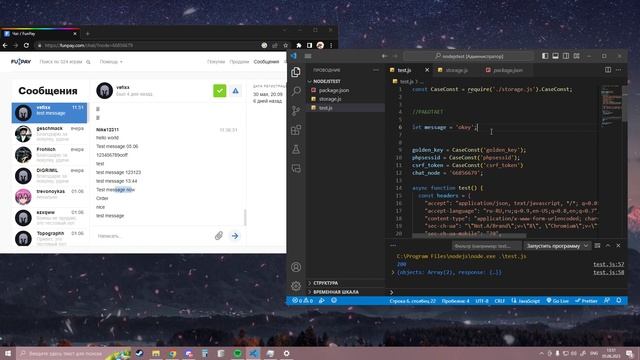Change the JavaScript language mode in status bar
This screenshot has width=640, height=360.
[x=525, y=301]
